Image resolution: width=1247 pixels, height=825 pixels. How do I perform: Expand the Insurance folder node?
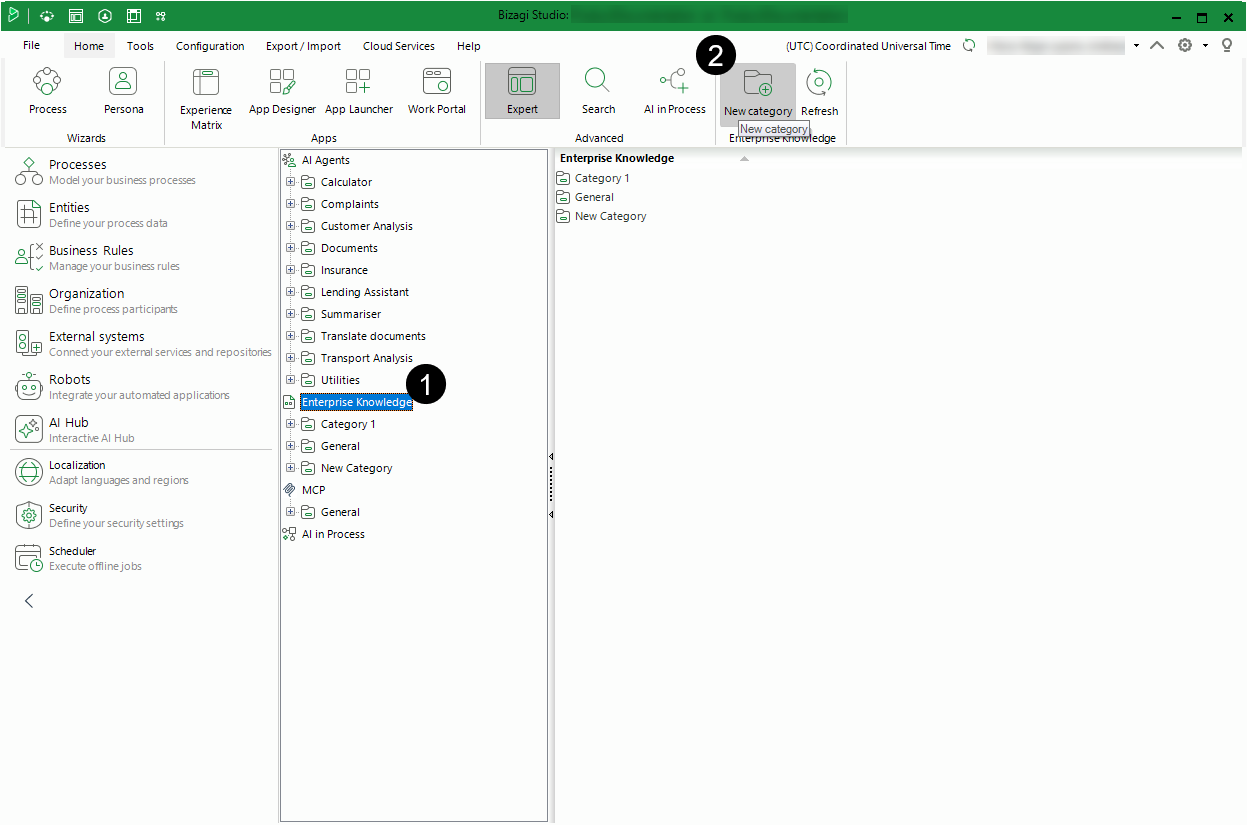(x=291, y=270)
